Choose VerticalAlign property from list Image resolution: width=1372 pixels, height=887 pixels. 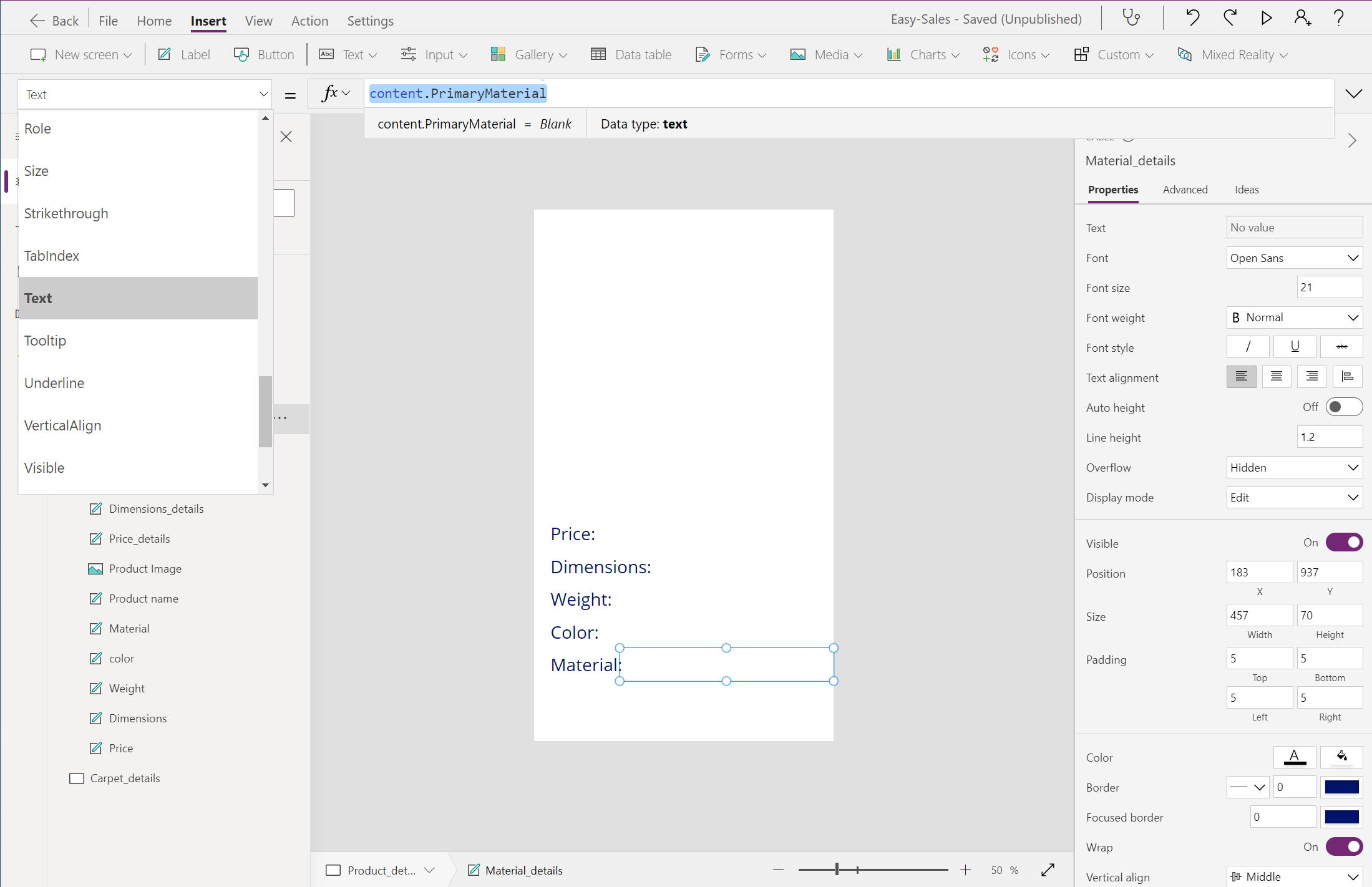[138, 425]
